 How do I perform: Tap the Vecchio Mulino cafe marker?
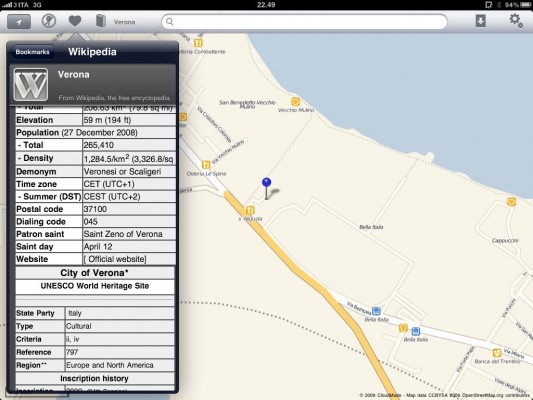(x=295, y=102)
